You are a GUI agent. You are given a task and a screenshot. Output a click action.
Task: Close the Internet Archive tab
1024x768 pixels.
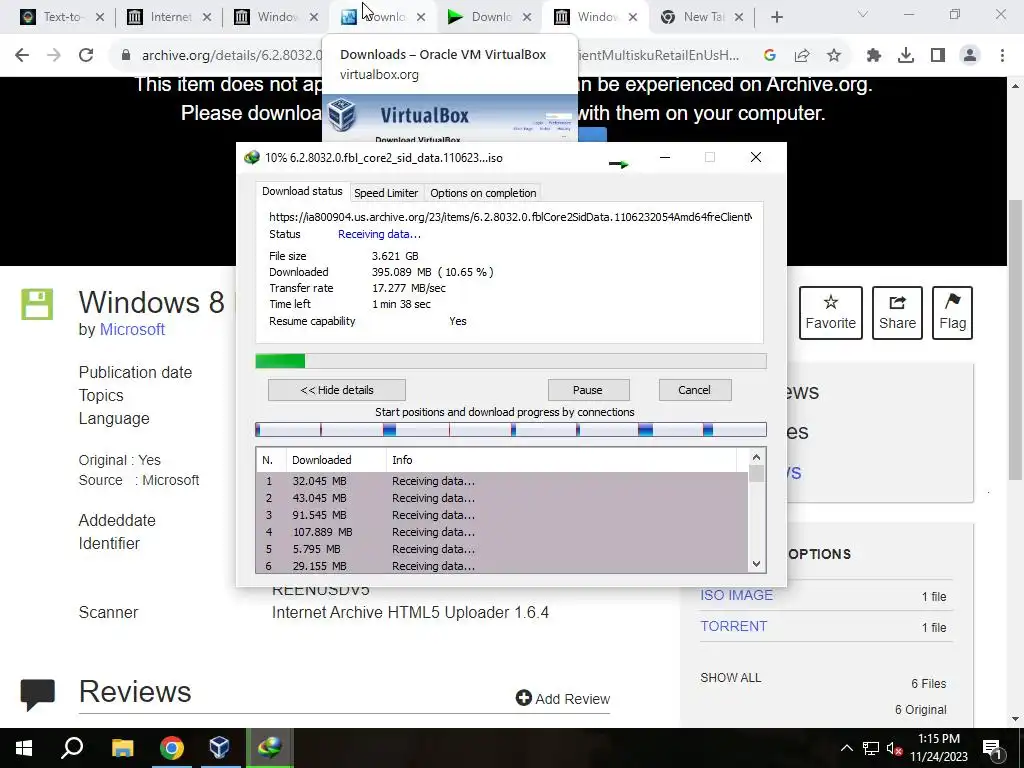coord(207,18)
